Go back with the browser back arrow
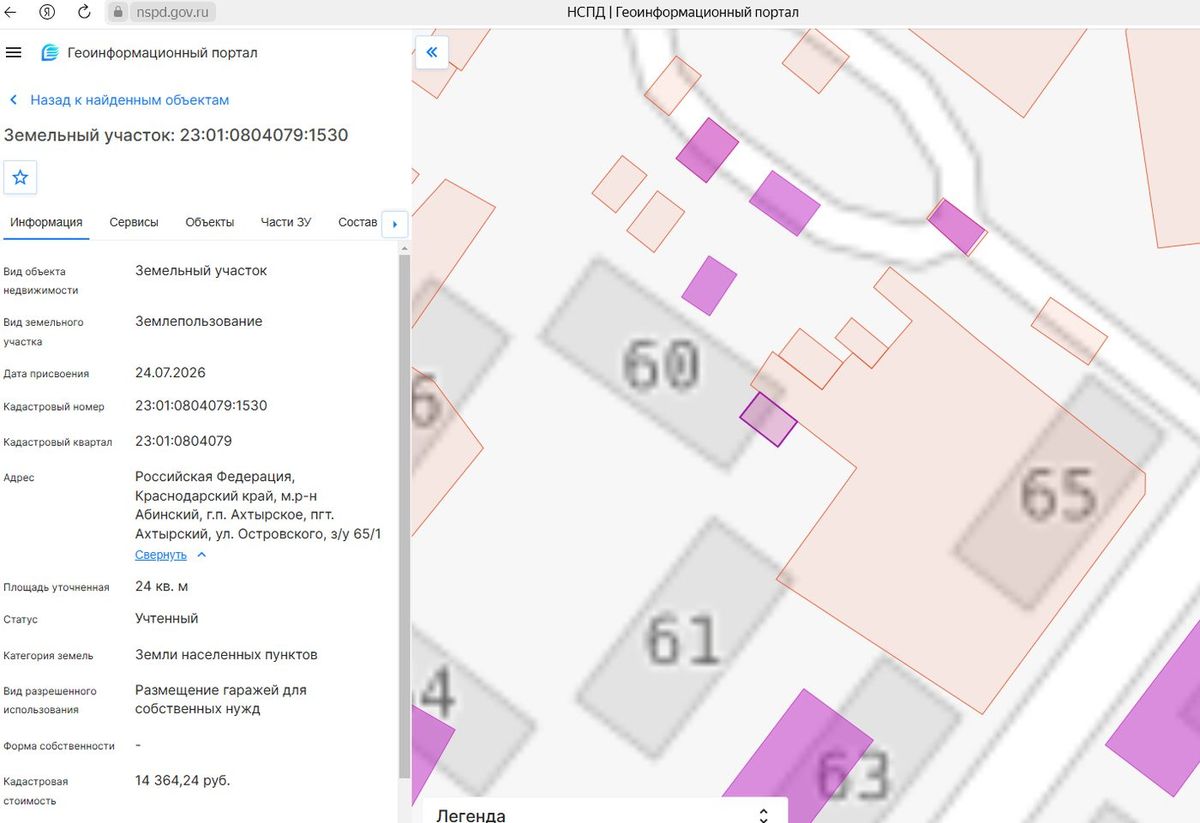1200x823 pixels. (x=12, y=12)
